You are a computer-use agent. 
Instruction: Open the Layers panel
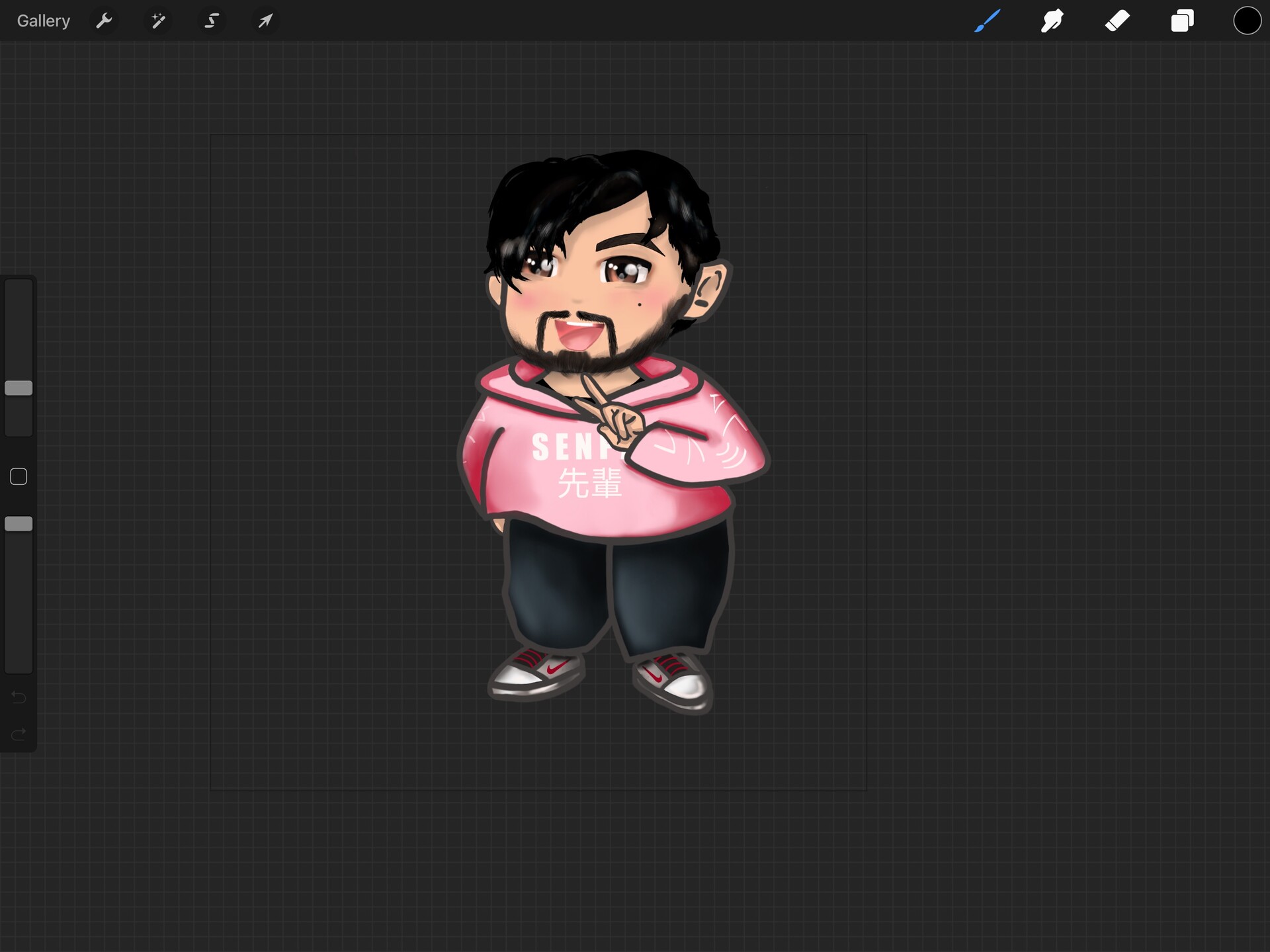(1183, 21)
